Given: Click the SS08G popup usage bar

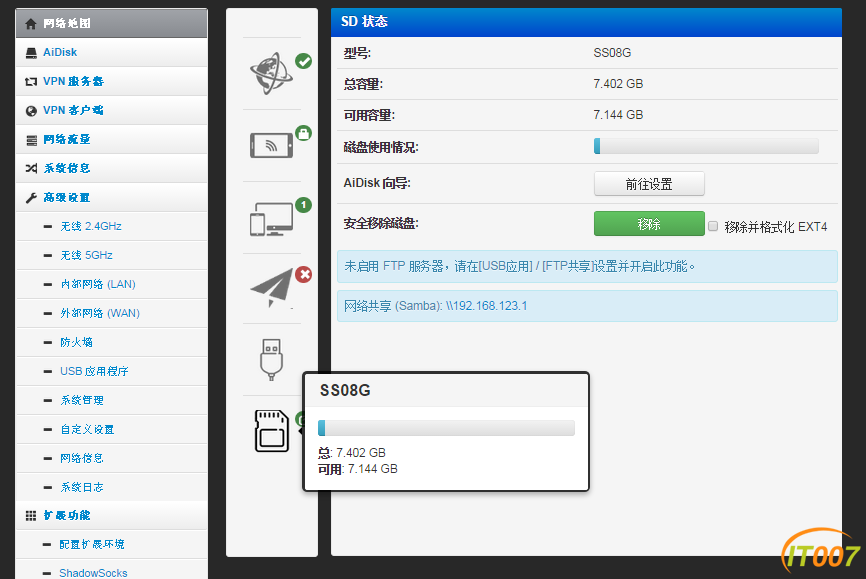Looking at the screenshot, I should coord(446,428).
